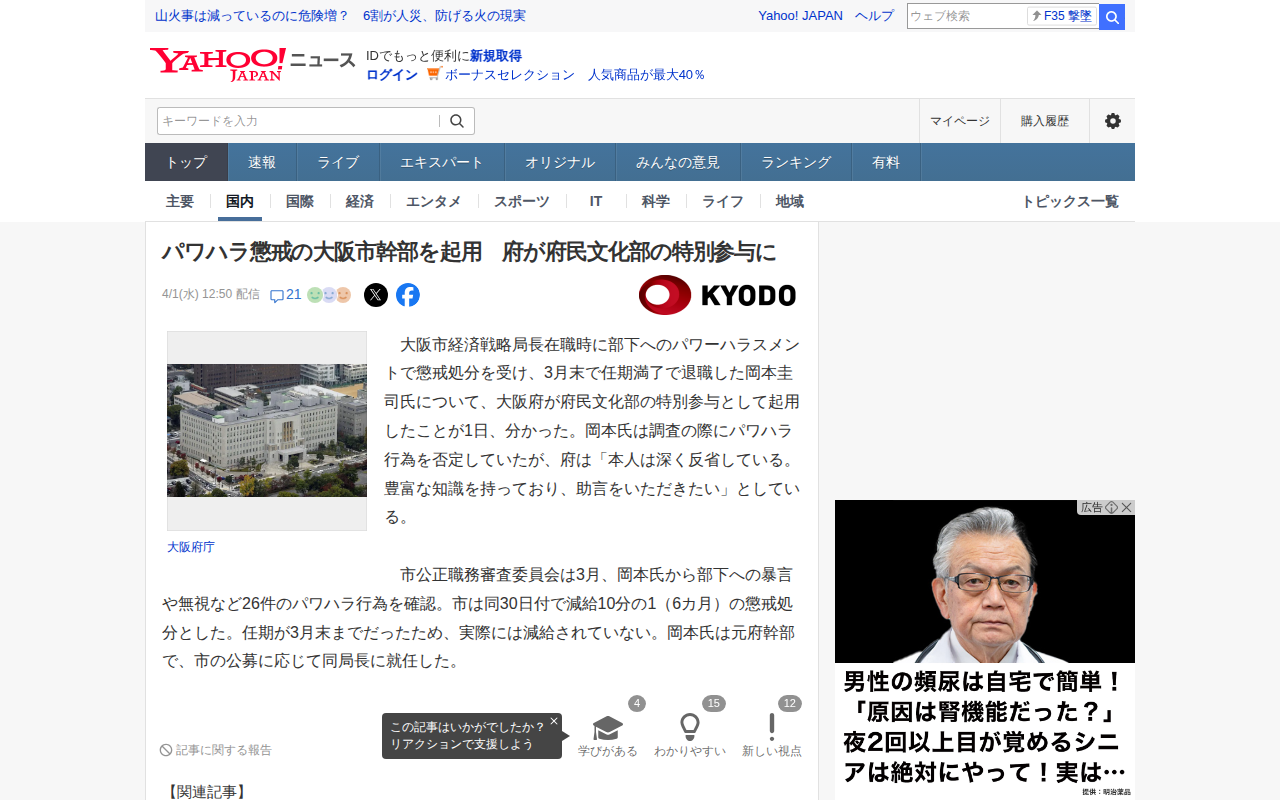The width and height of the screenshot is (1280, 800).
Task: Click the 学びがある graduation cap reaction
Action: pos(608,735)
